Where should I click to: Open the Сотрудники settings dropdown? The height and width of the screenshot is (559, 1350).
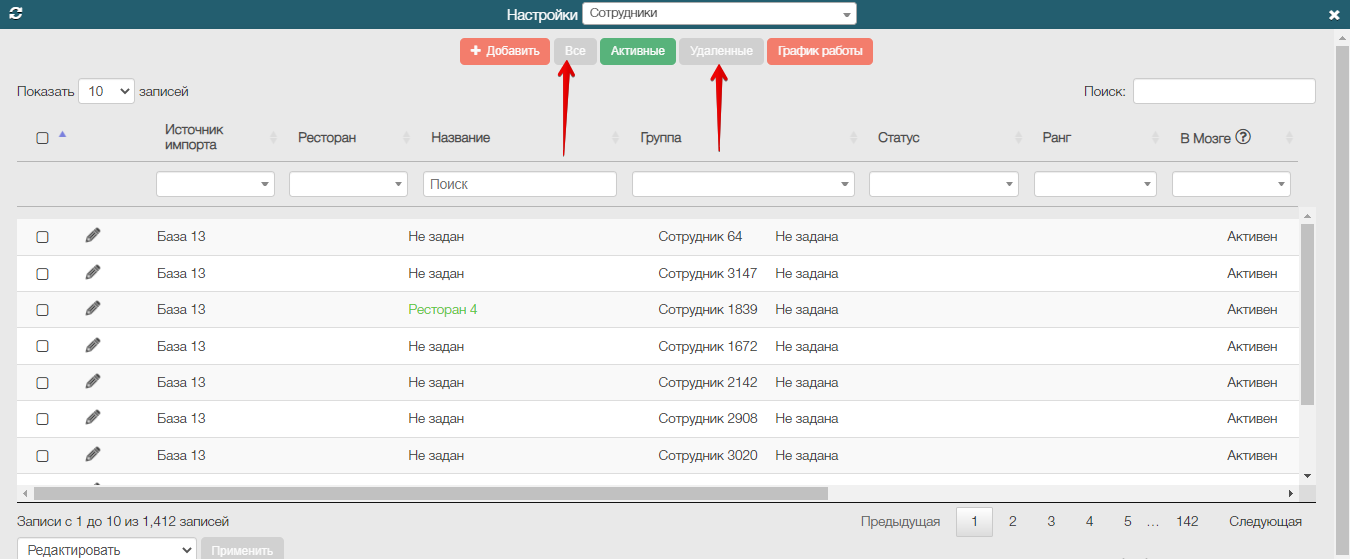pos(719,14)
